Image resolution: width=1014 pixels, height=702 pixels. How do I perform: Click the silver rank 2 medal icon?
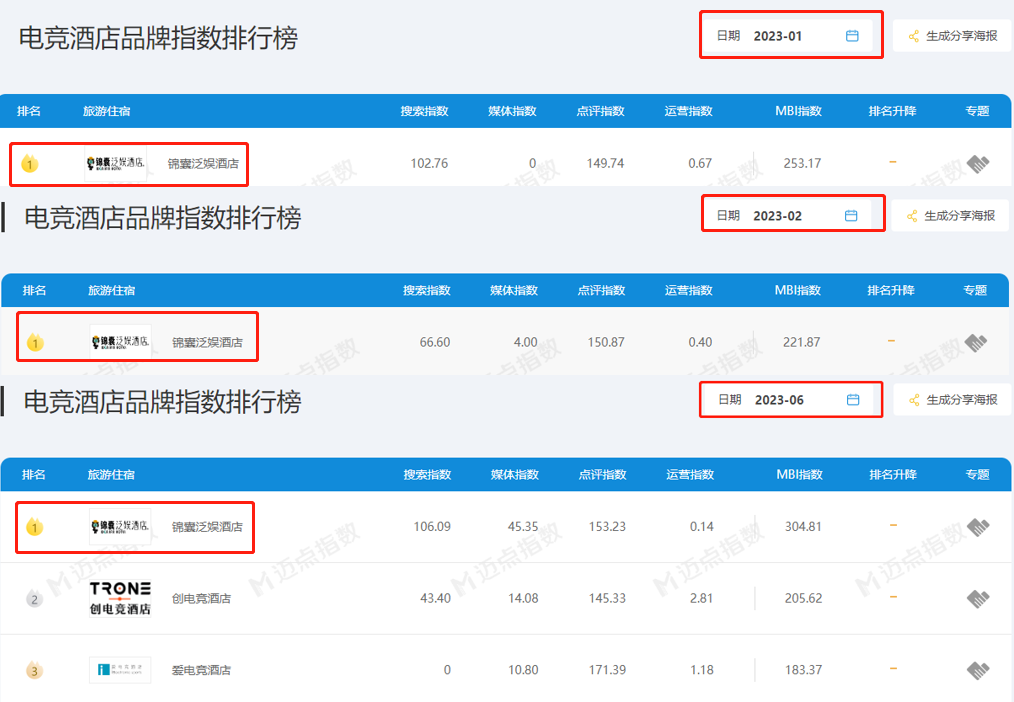coord(35,599)
